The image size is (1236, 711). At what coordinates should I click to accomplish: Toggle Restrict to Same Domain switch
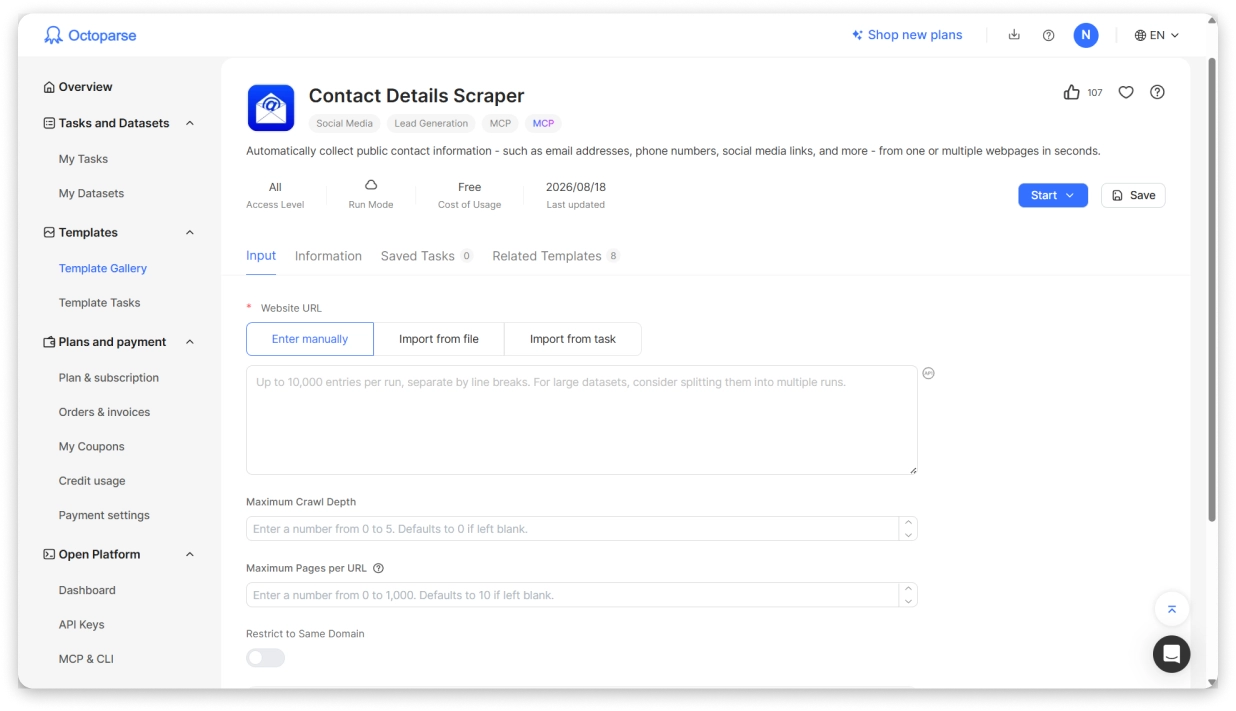(x=266, y=657)
